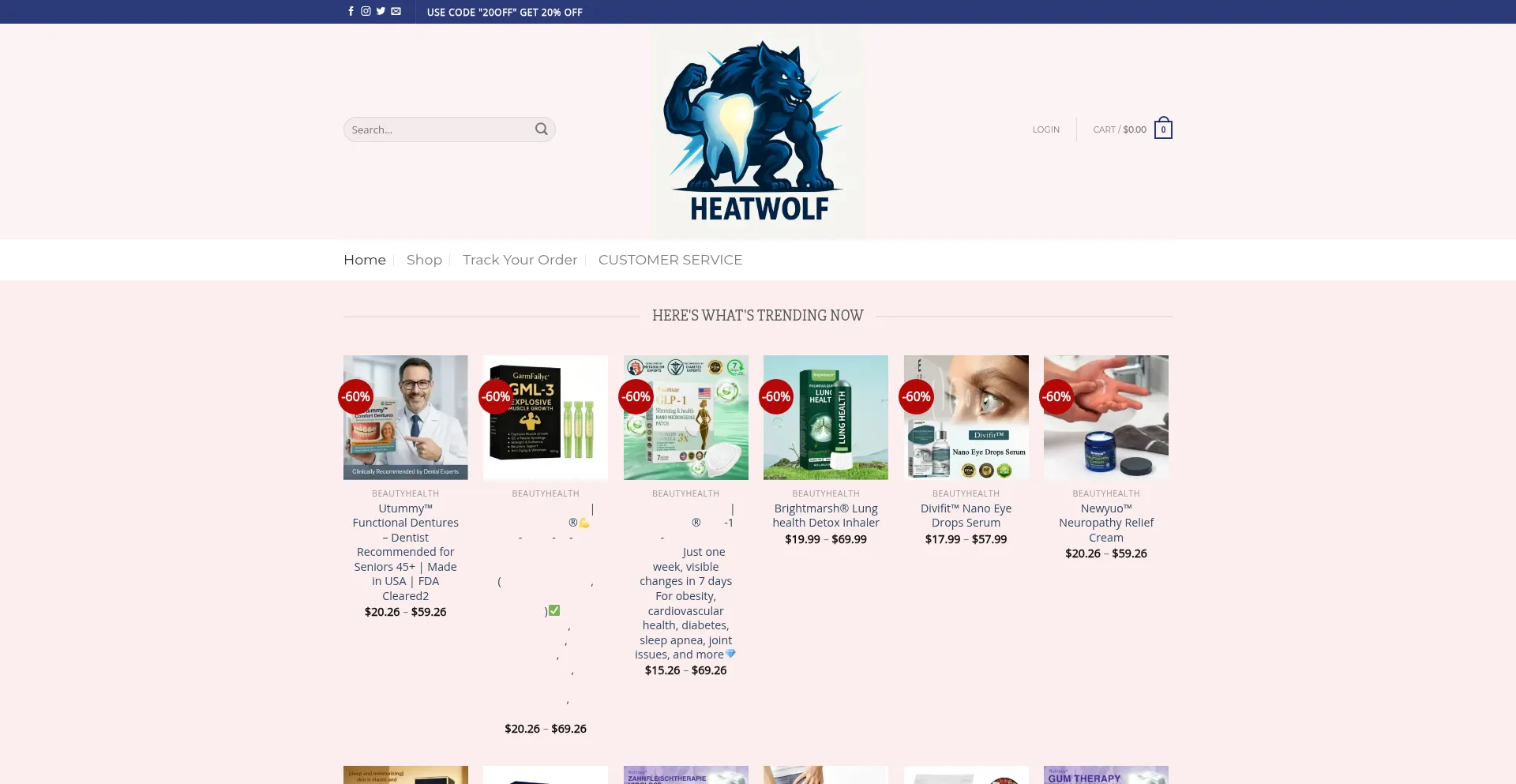This screenshot has width=1516, height=784.
Task: Open the shopping cart bag icon
Action: tap(1162, 129)
